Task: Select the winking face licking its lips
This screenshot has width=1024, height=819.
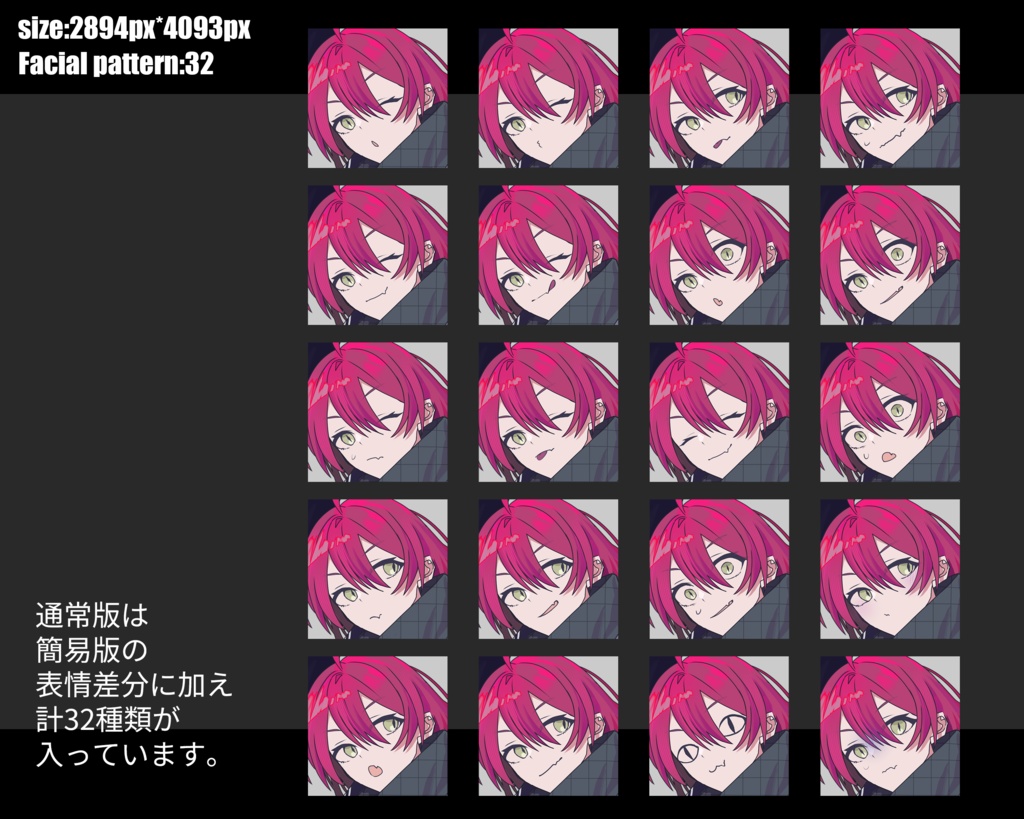Action: (x=548, y=255)
